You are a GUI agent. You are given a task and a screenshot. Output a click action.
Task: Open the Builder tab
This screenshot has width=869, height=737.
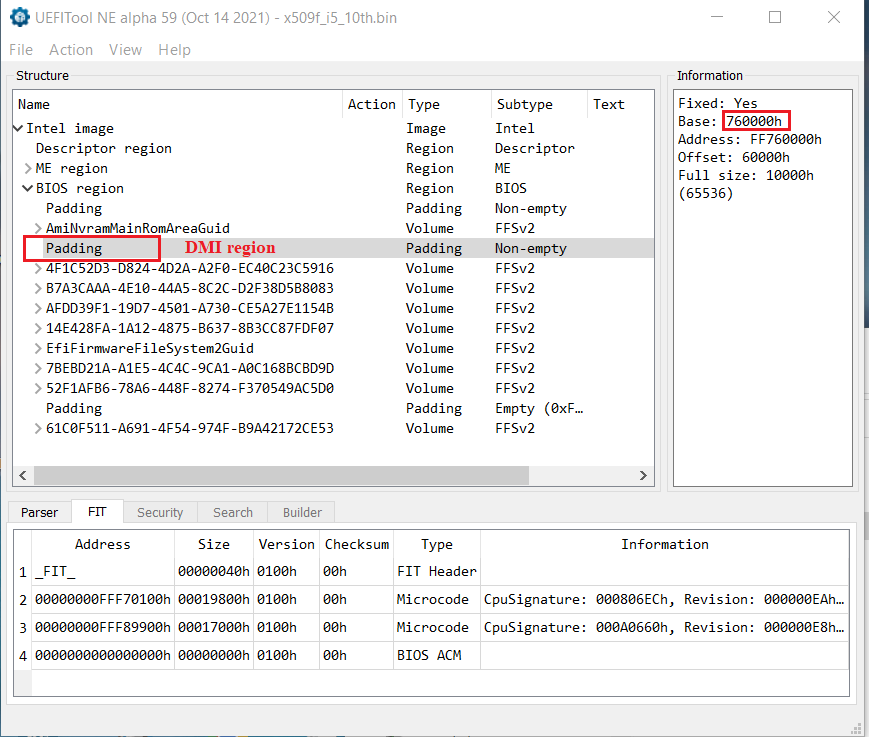pyautogui.click(x=302, y=512)
